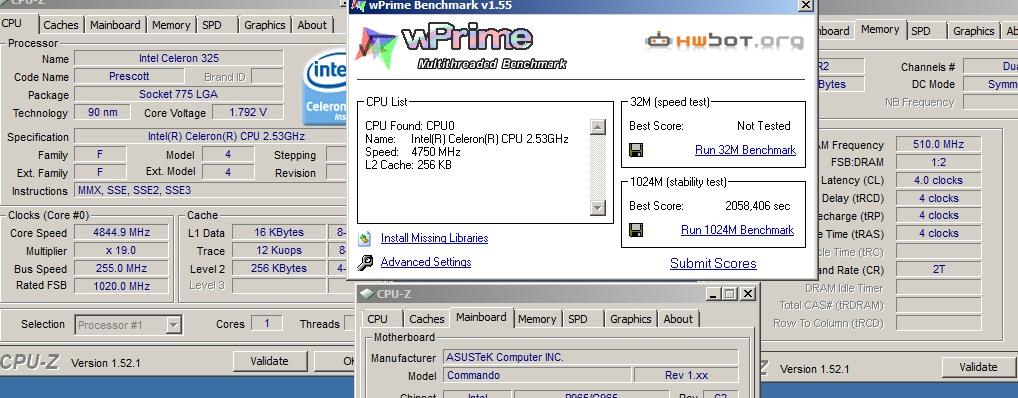Screen dimensions: 1018x398
Task: Click the Advanced Settings key icon
Action: [366, 262]
